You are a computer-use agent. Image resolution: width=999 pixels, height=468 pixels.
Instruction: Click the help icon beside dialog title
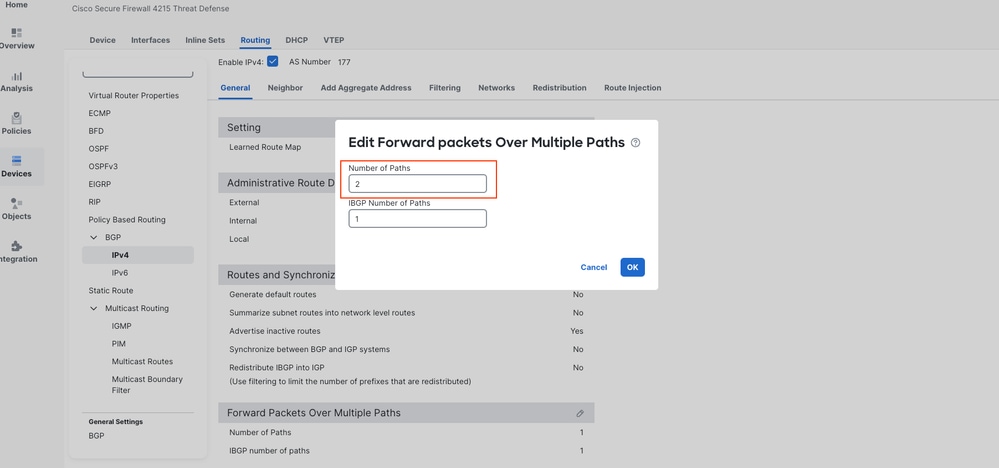click(635, 143)
